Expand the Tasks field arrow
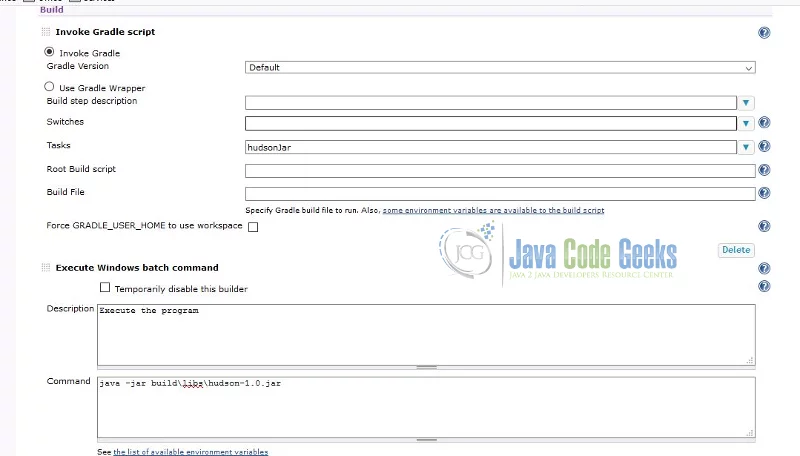The height and width of the screenshot is (456, 800). [x=746, y=147]
